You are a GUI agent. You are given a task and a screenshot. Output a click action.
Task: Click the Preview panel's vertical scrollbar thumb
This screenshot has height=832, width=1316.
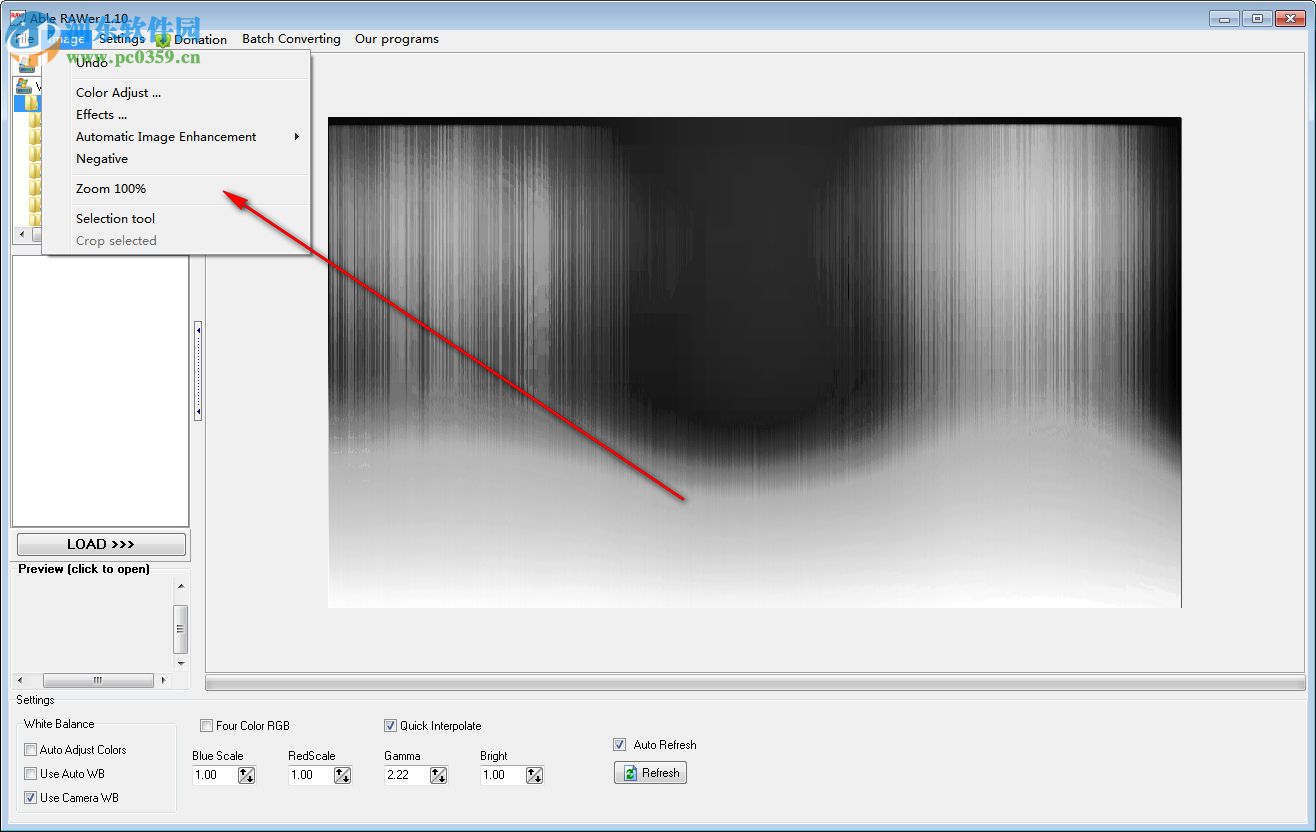(181, 629)
